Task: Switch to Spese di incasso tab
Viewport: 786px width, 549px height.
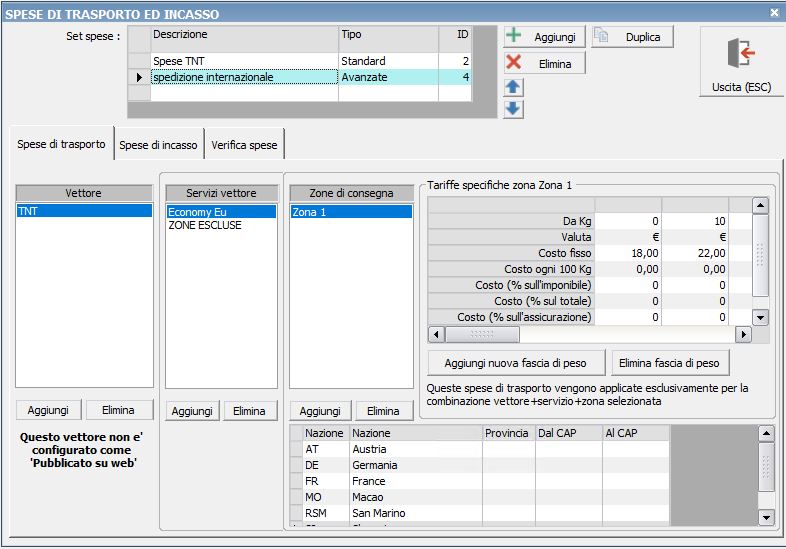Action: click(158, 145)
